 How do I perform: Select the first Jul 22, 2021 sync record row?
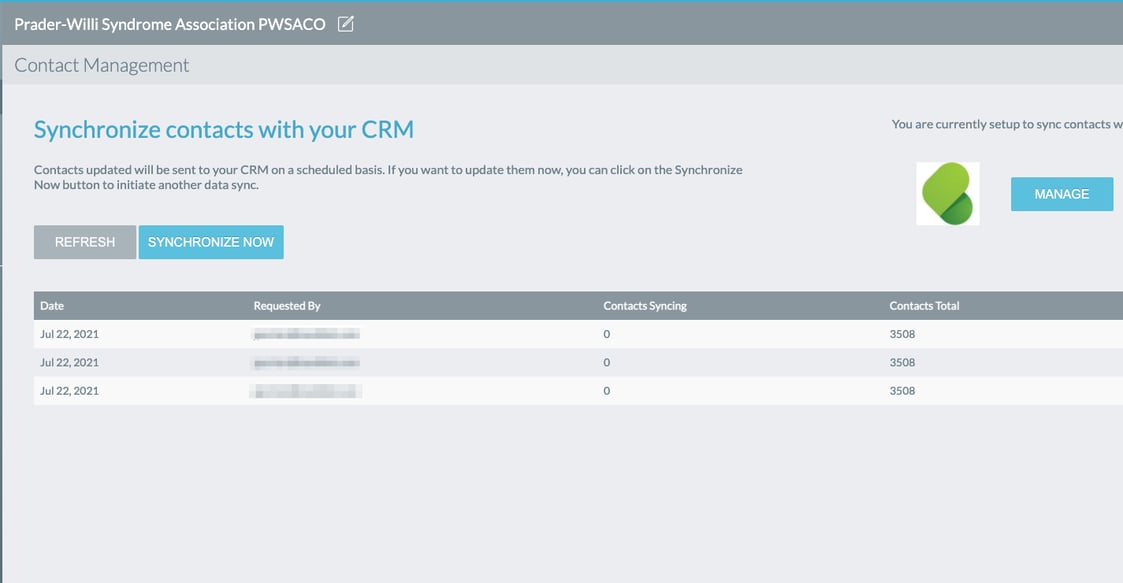click(400, 334)
